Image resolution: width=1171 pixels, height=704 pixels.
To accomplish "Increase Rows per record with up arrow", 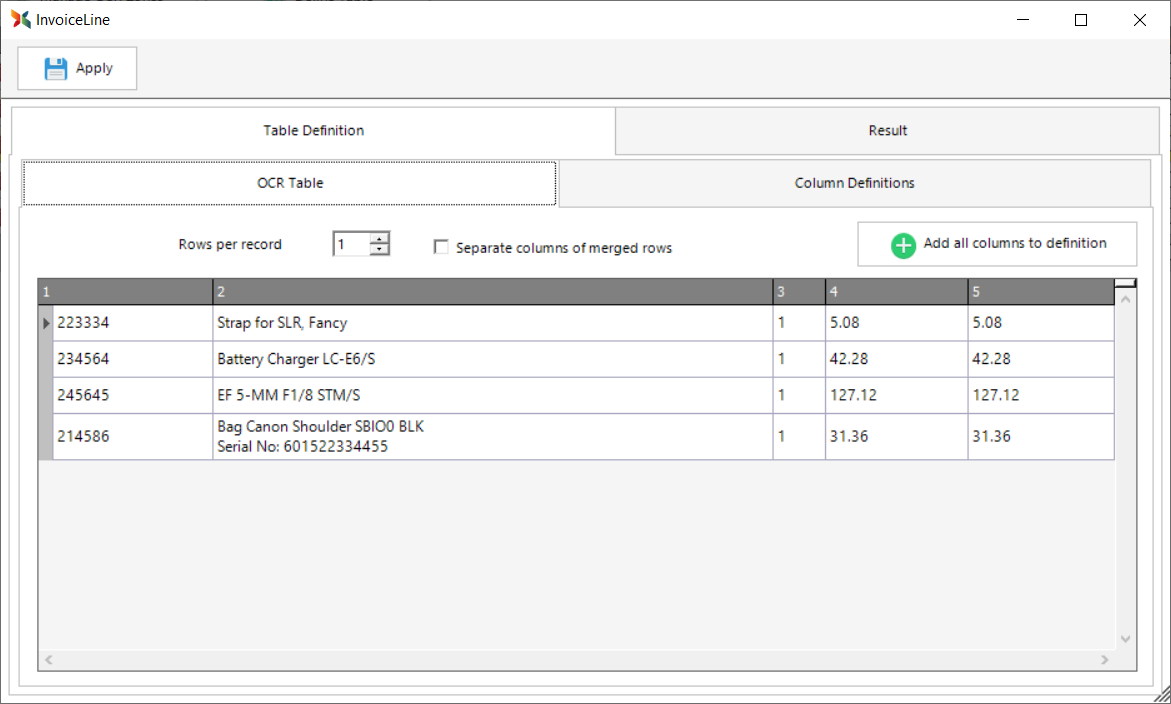I will [x=379, y=238].
